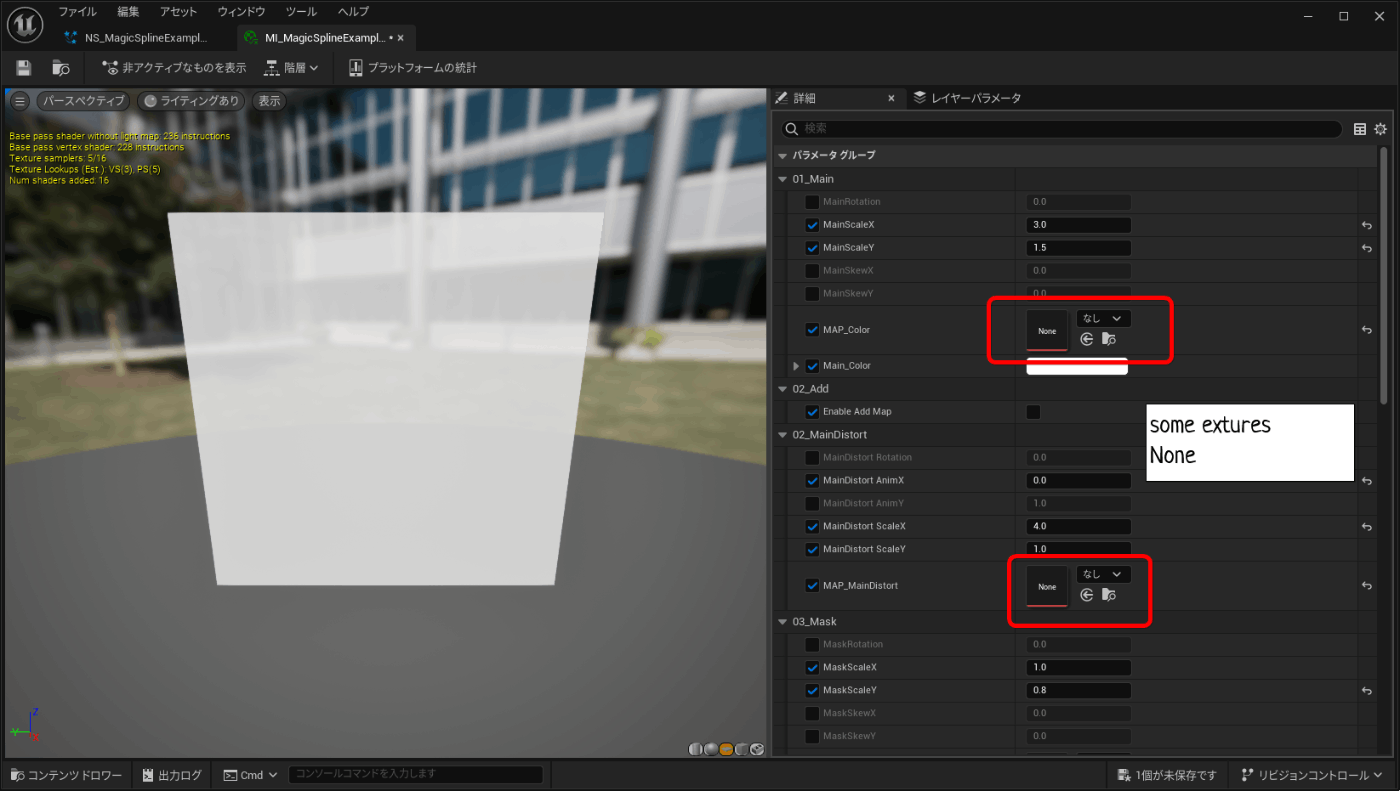Switch to レイヤーパラメータ tab

(968, 98)
